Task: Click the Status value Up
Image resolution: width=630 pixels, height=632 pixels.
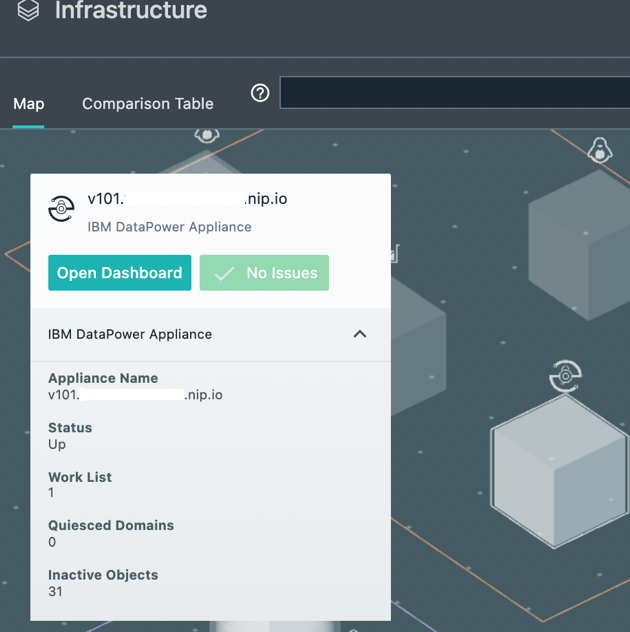Action: pos(57,445)
